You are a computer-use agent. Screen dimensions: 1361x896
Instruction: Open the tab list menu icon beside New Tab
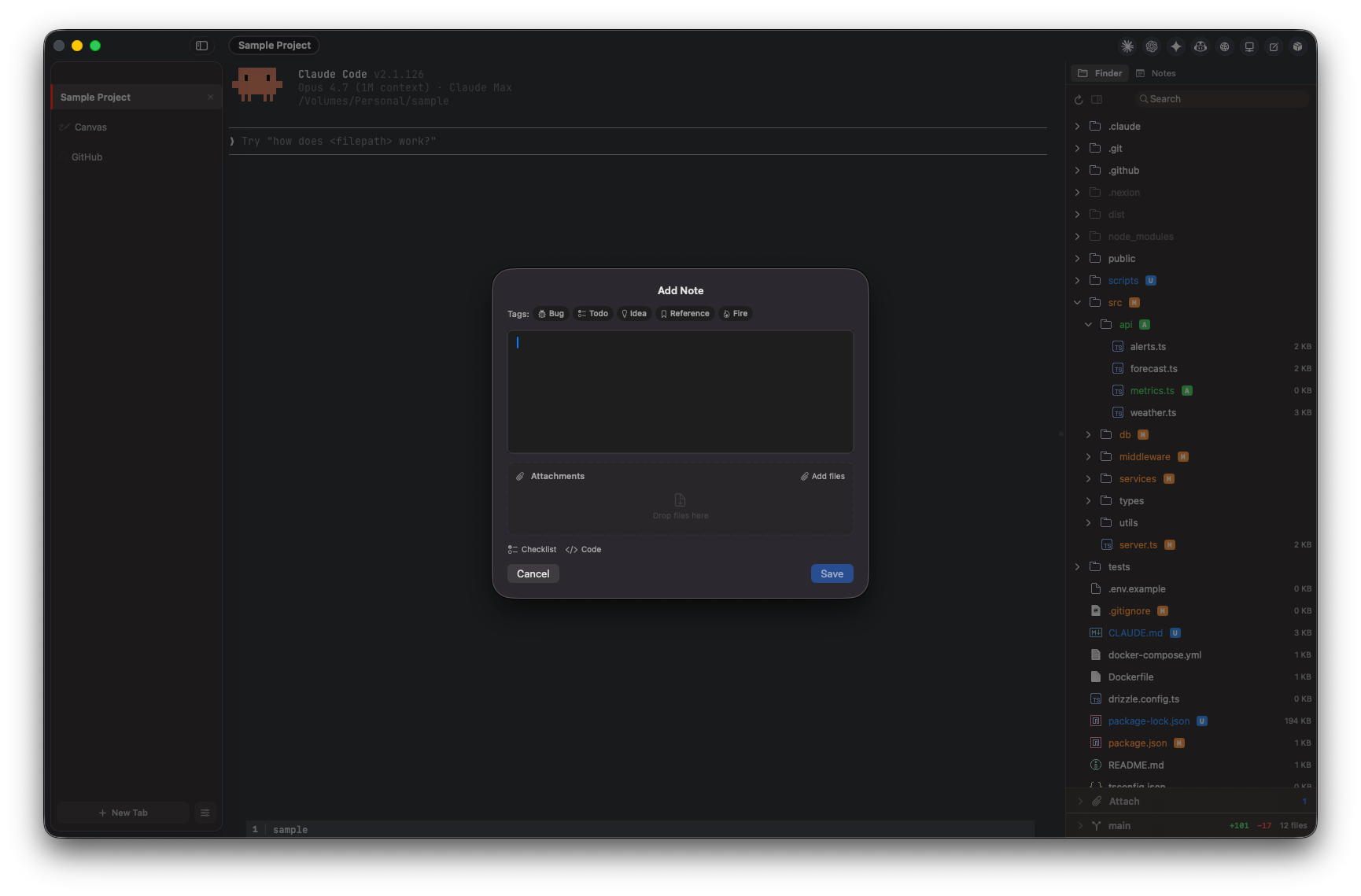[205, 813]
